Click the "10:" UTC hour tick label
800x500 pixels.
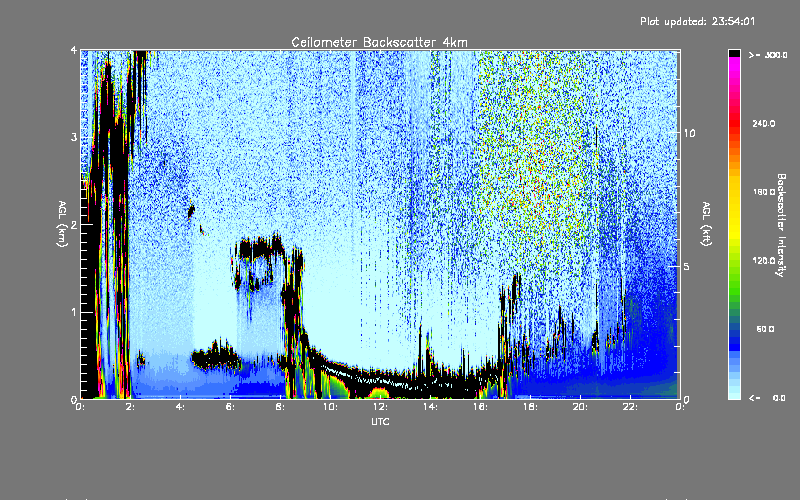[x=330, y=407]
